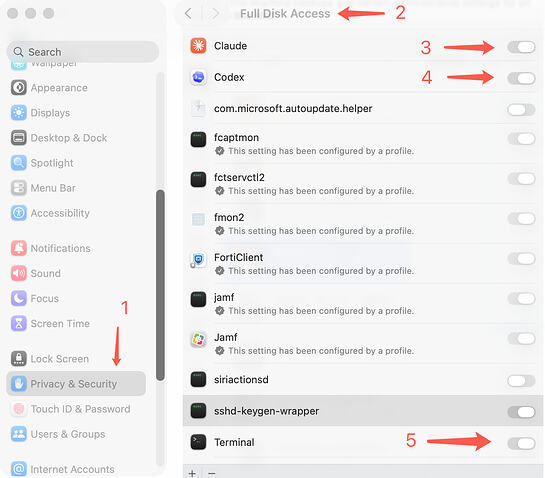Open Privacy & Security in sidebar
Image resolution: width=545 pixels, height=478 pixels.
click(76, 383)
